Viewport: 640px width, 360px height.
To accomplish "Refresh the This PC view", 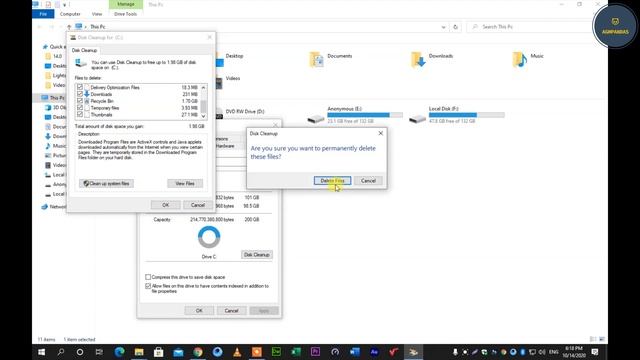I will [x=456, y=27].
